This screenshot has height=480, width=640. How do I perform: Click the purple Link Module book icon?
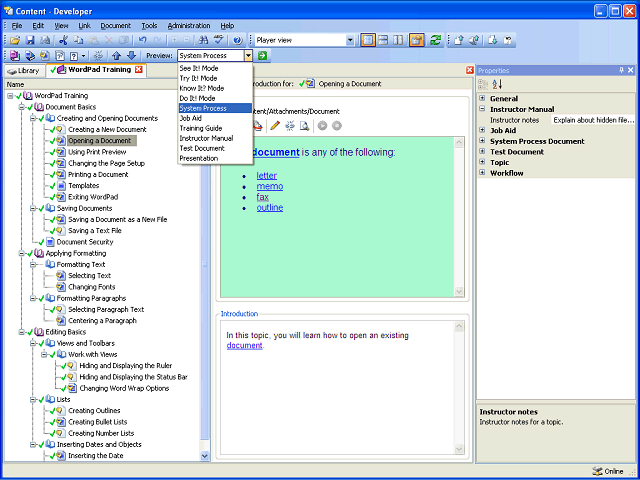pos(15,56)
